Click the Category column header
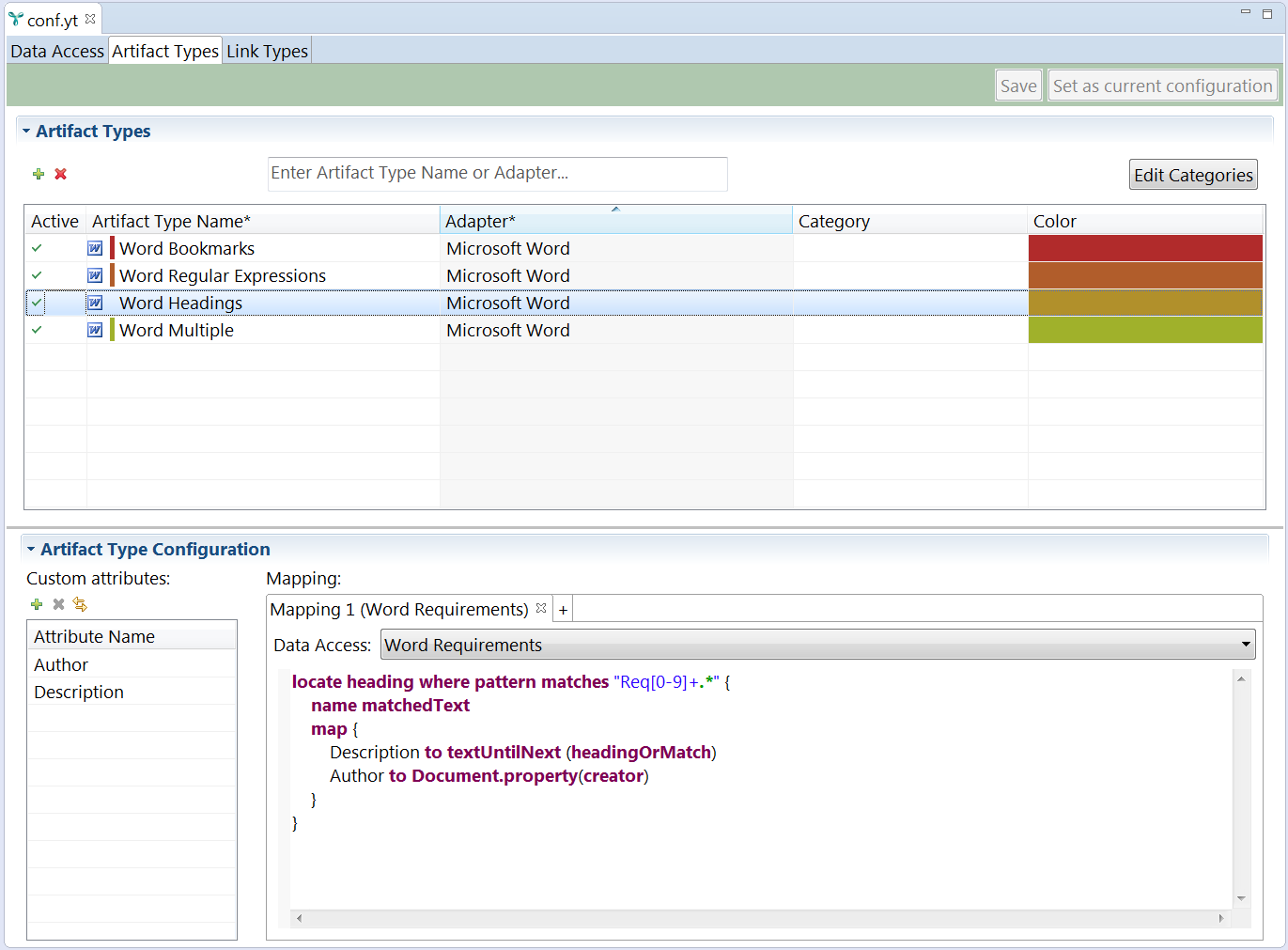1288x950 pixels. pos(910,221)
